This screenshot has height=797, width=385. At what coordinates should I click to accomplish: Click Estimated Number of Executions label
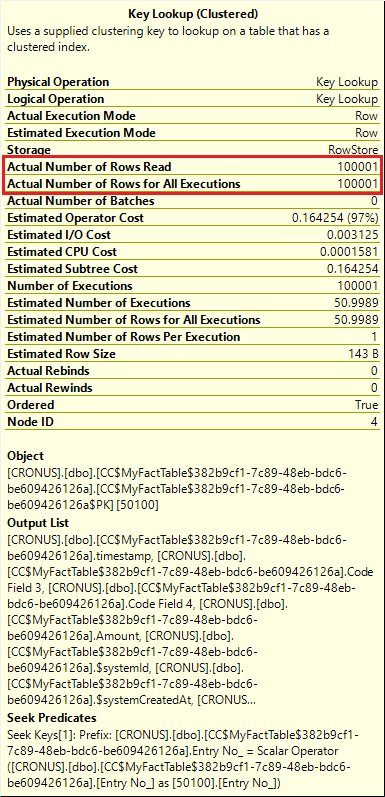click(99, 303)
